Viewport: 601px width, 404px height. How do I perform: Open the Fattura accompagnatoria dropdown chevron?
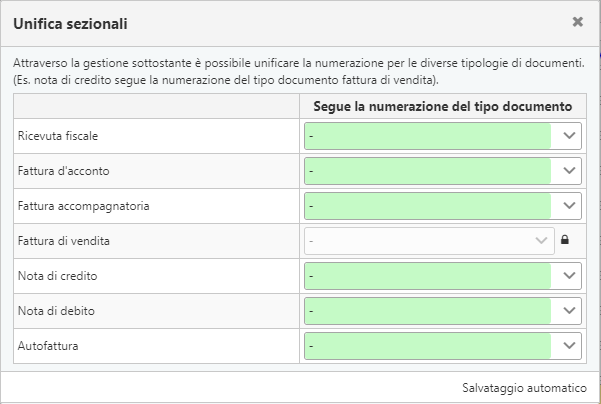pyautogui.click(x=569, y=206)
